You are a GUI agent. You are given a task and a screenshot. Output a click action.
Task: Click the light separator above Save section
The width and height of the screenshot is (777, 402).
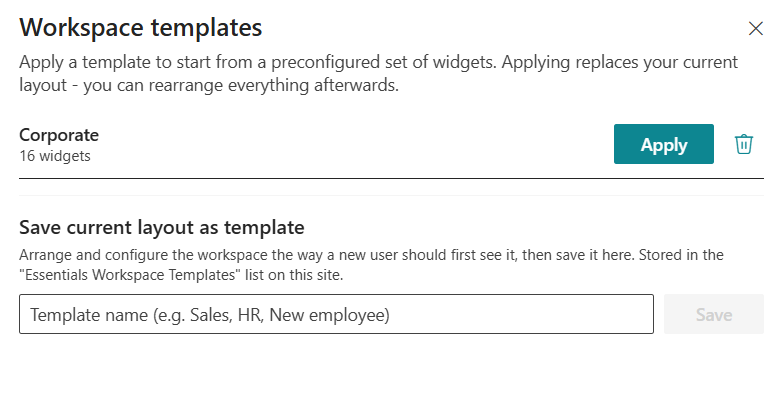pos(391,195)
